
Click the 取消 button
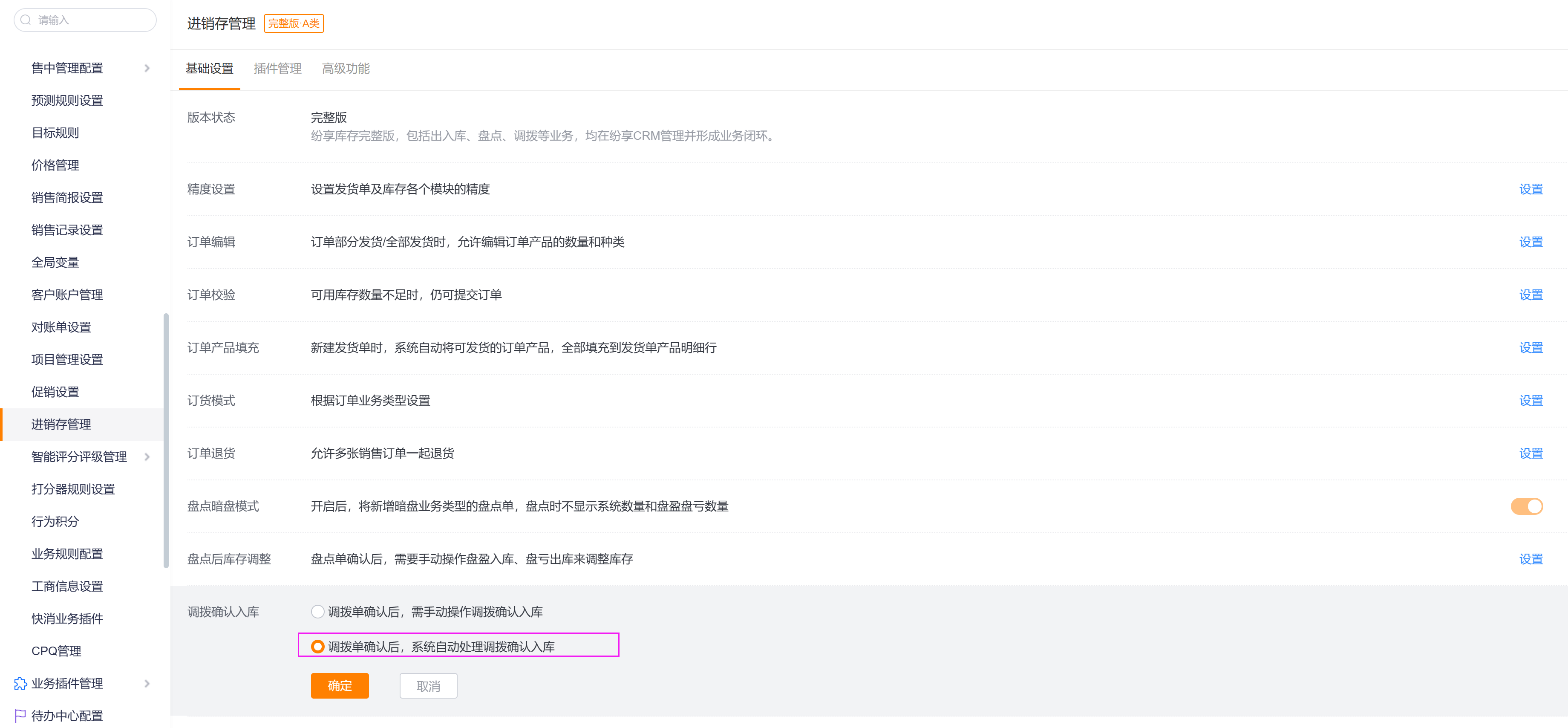tap(428, 686)
